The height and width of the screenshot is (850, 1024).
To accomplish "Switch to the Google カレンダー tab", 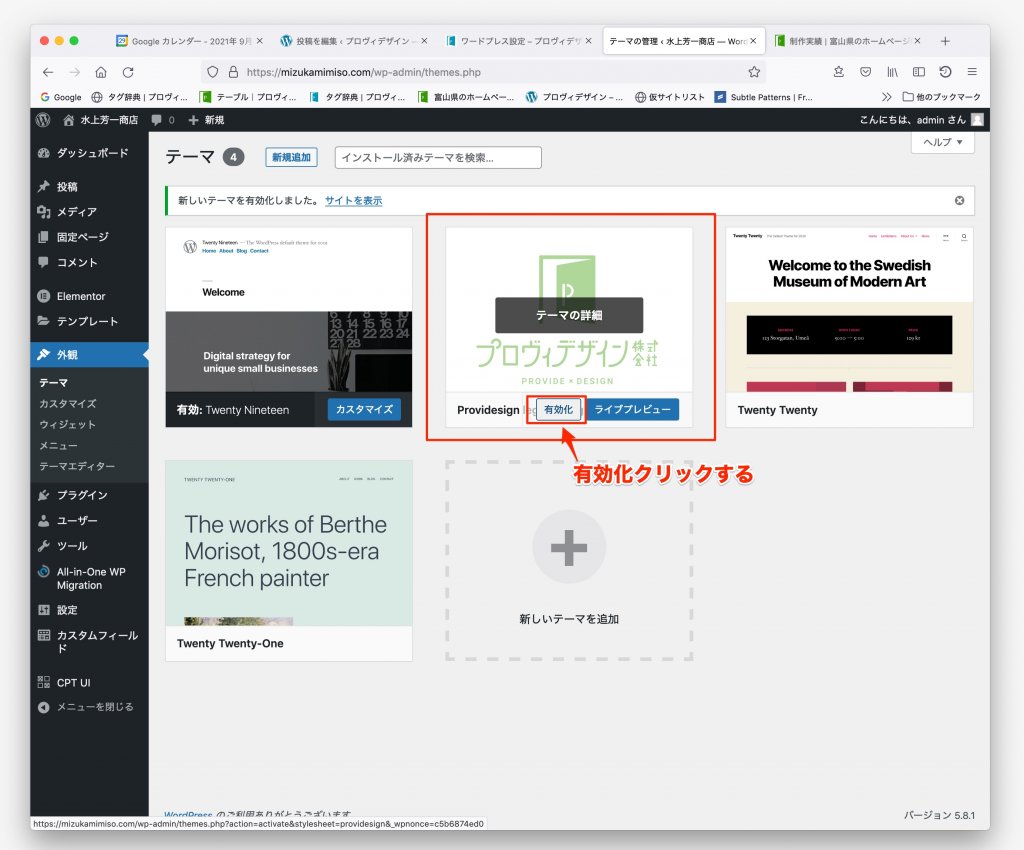I will 189,41.
